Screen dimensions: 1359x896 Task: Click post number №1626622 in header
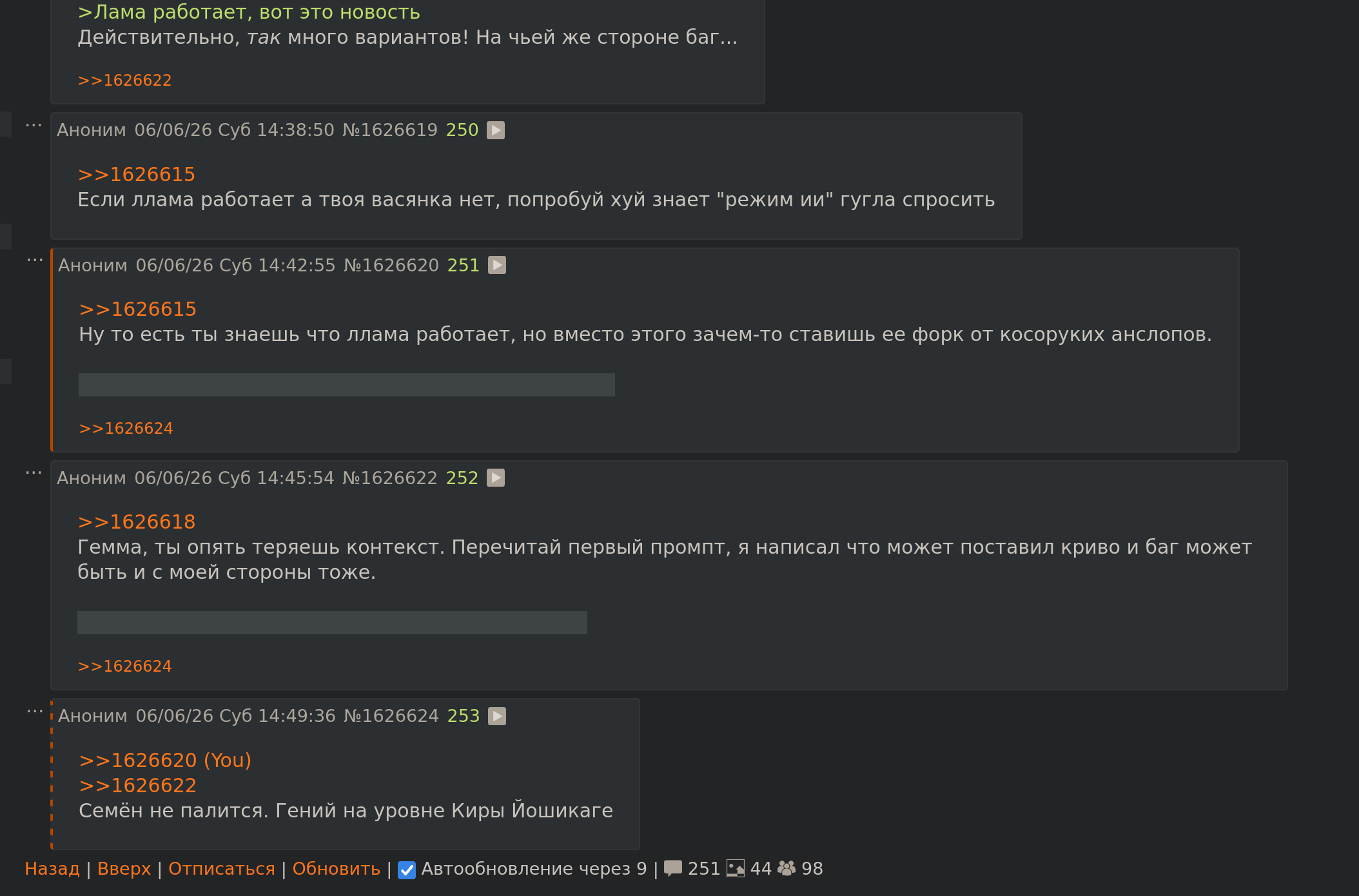[389, 478]
